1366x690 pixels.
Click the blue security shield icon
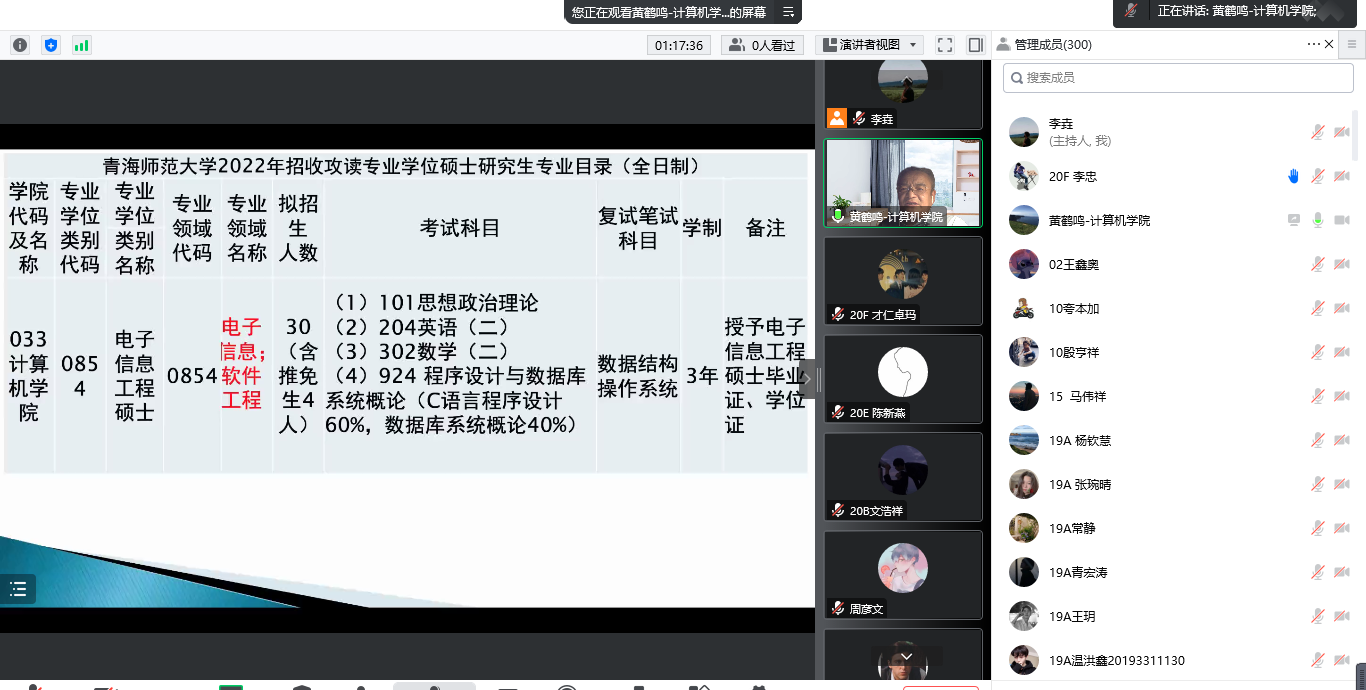coord(51,45)
